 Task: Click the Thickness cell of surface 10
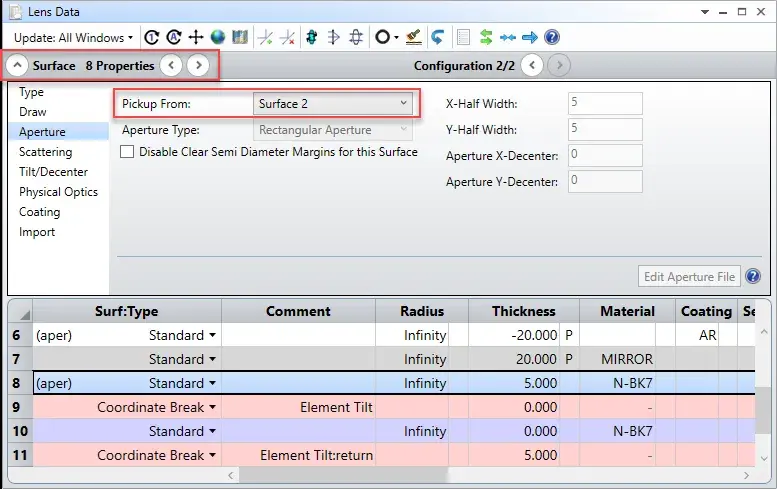click(524, 431)
